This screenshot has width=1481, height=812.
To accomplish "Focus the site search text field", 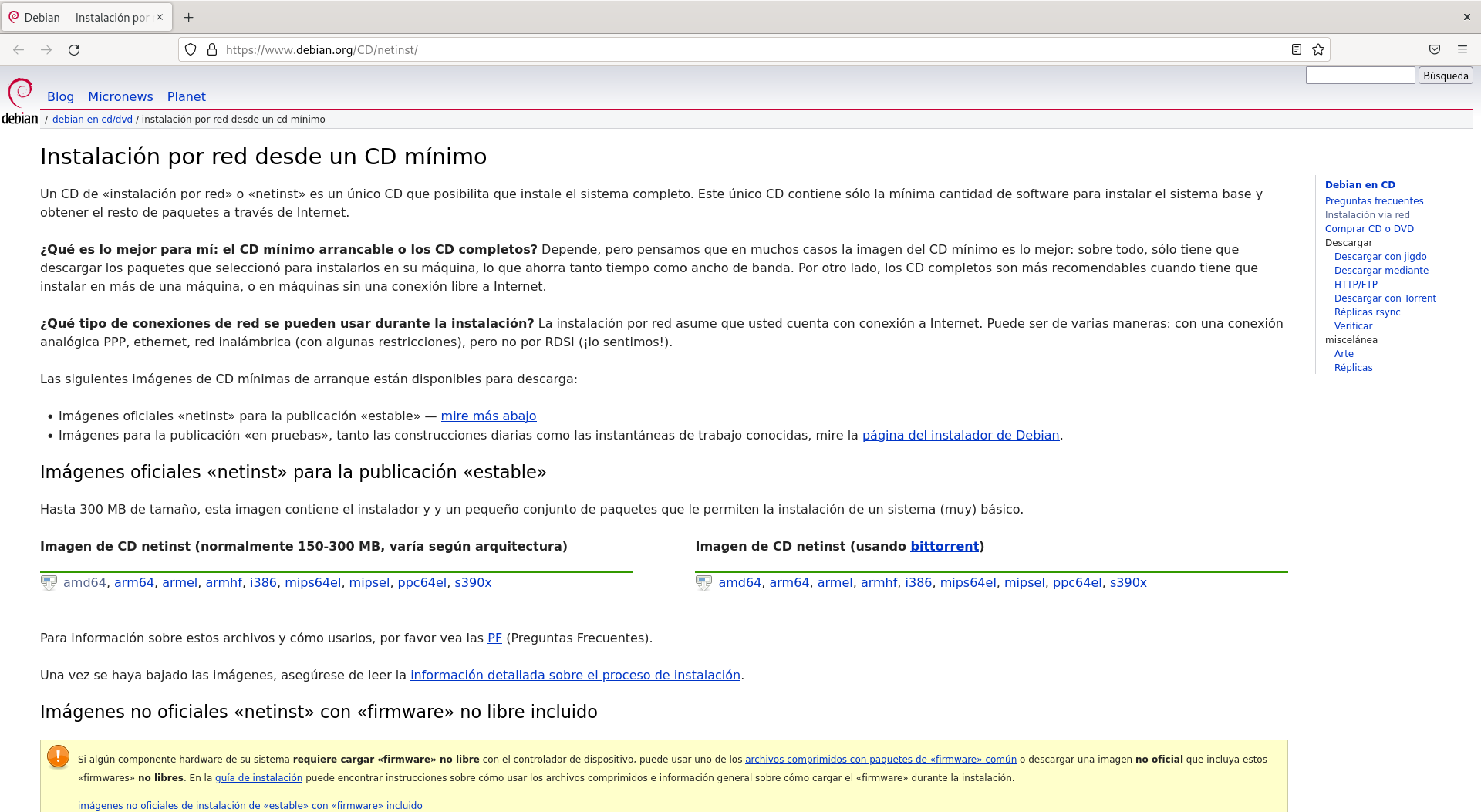I will 1360,76.
